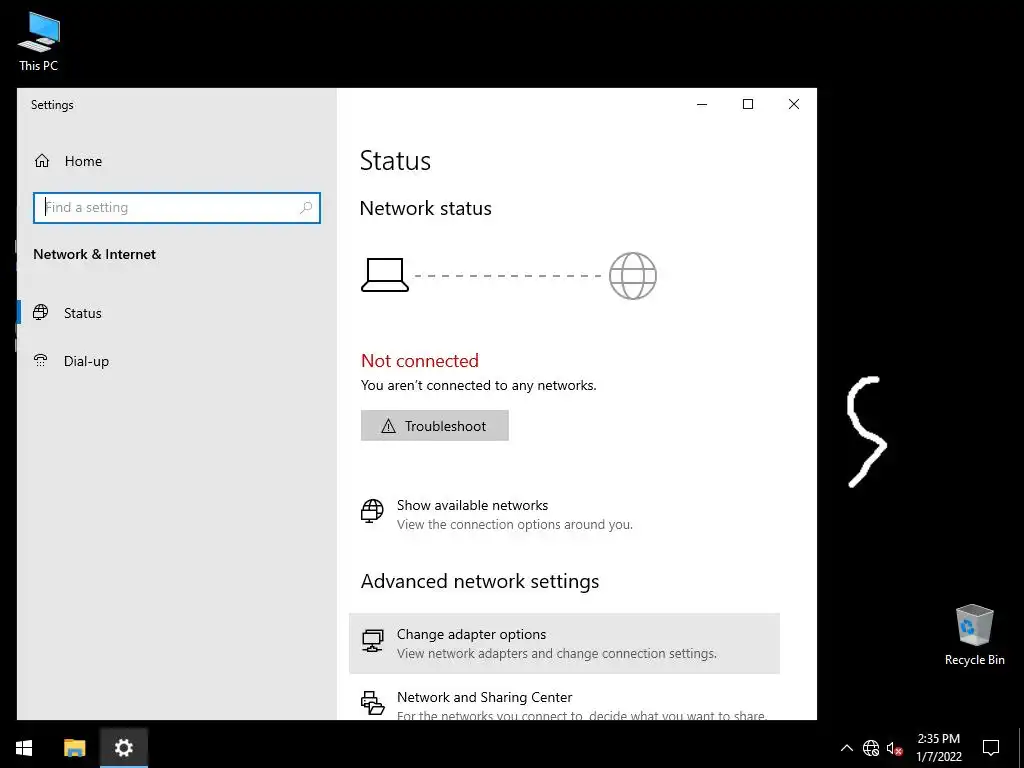Open the Recycle Bin desktop icon

(x=974, y=635)
